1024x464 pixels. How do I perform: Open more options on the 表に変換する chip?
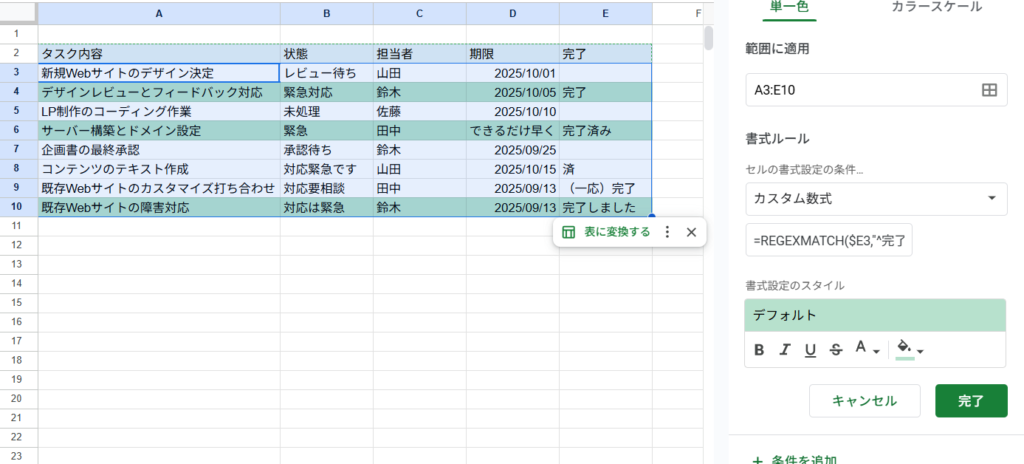tap(668, 232)
